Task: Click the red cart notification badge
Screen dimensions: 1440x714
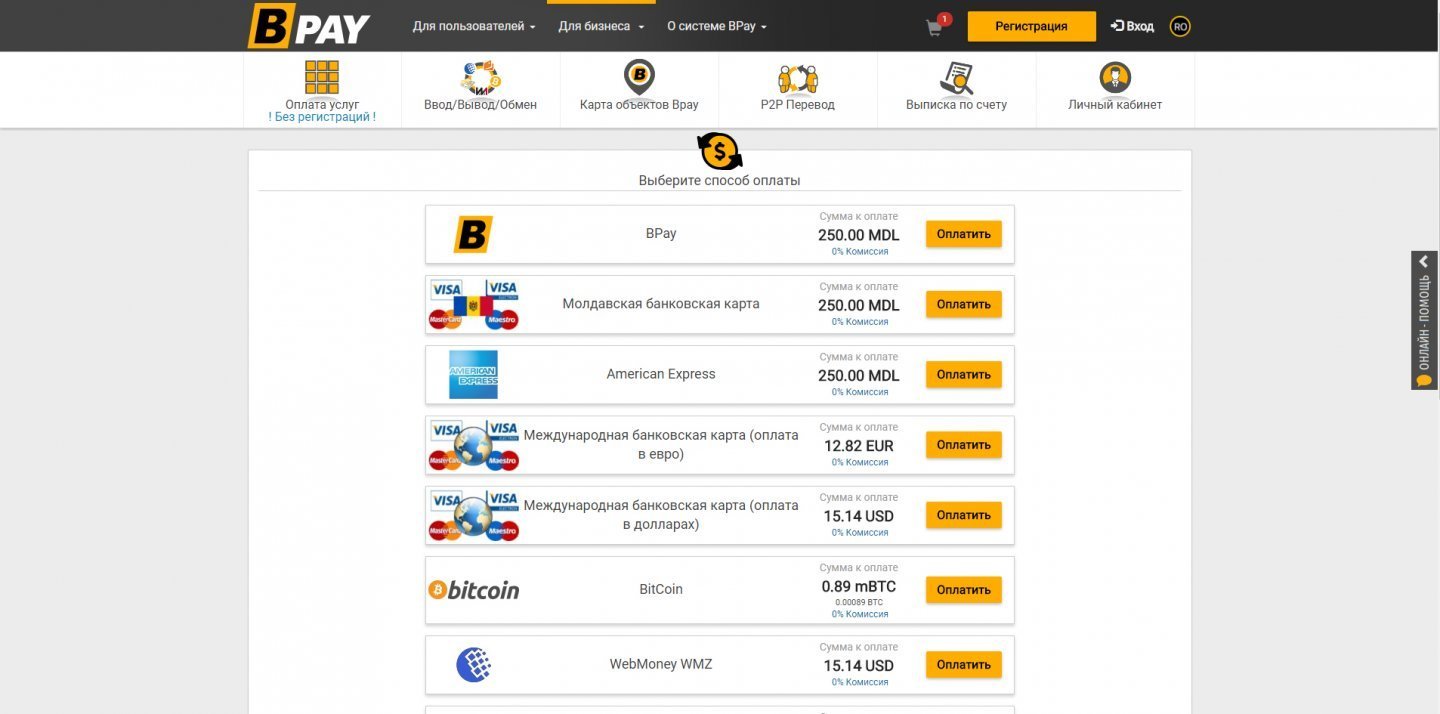Action: click(x=945, y=19)
